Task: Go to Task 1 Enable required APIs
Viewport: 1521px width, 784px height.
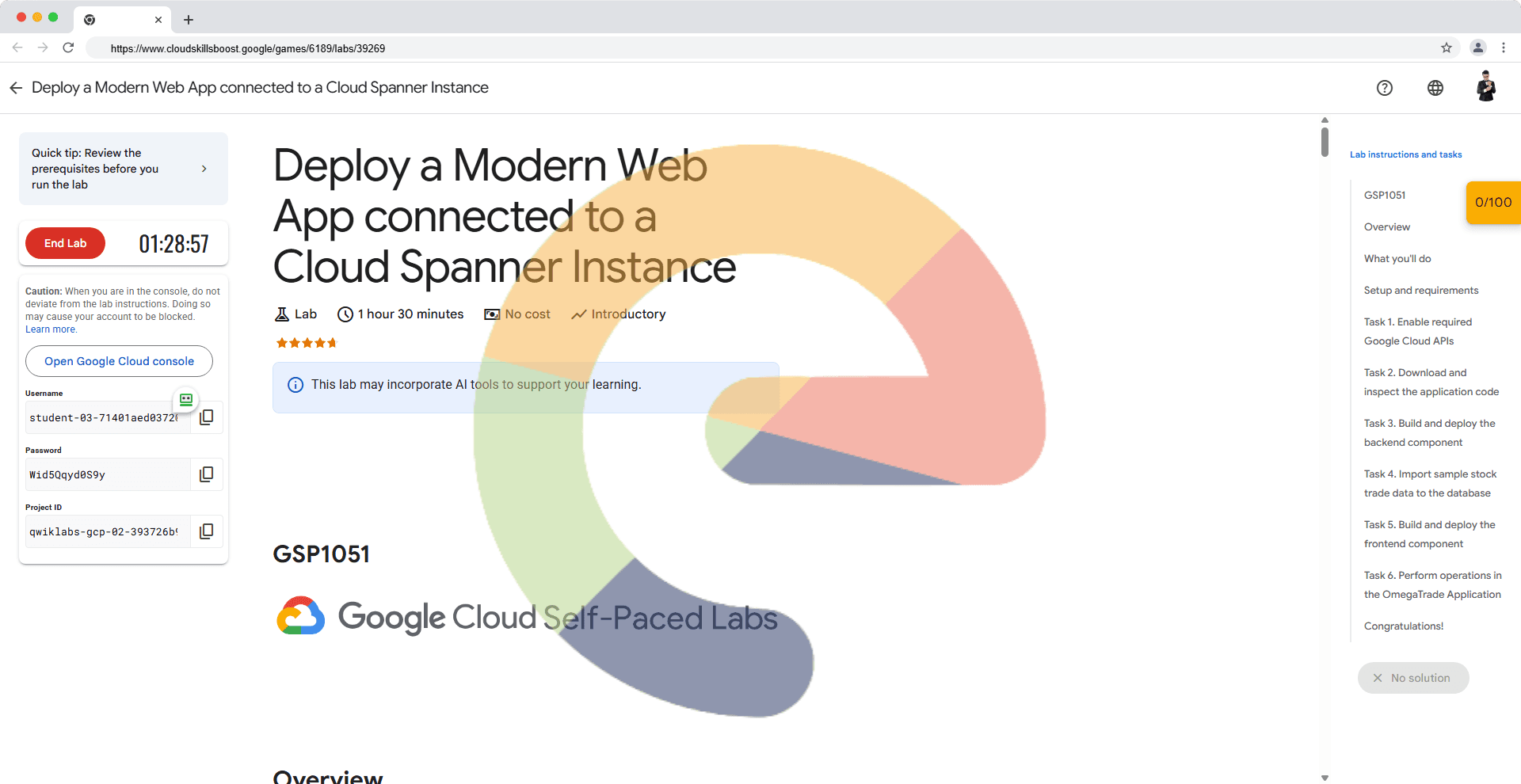Action: (1418, 331)
